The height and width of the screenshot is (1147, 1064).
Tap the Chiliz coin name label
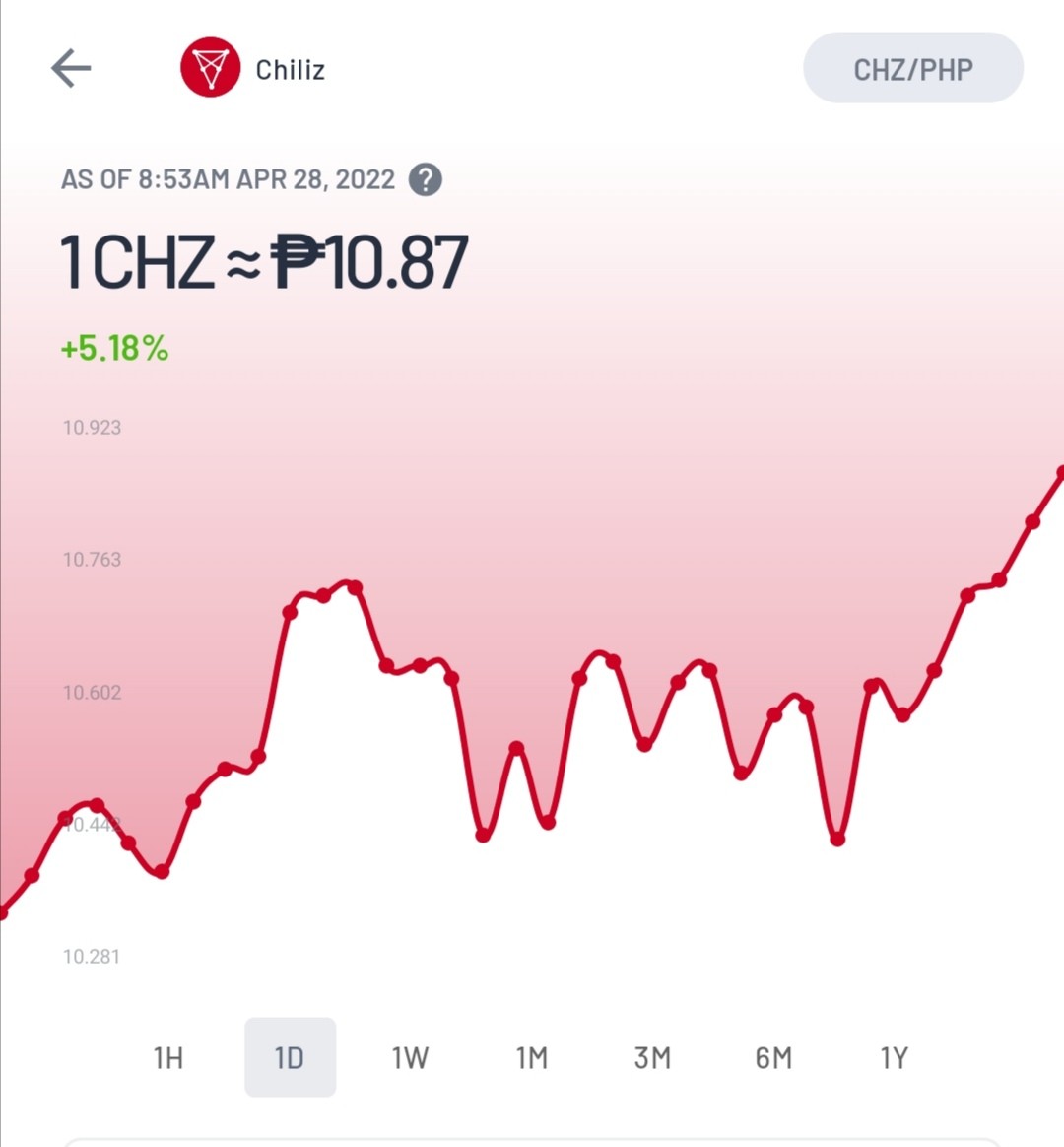291,70
